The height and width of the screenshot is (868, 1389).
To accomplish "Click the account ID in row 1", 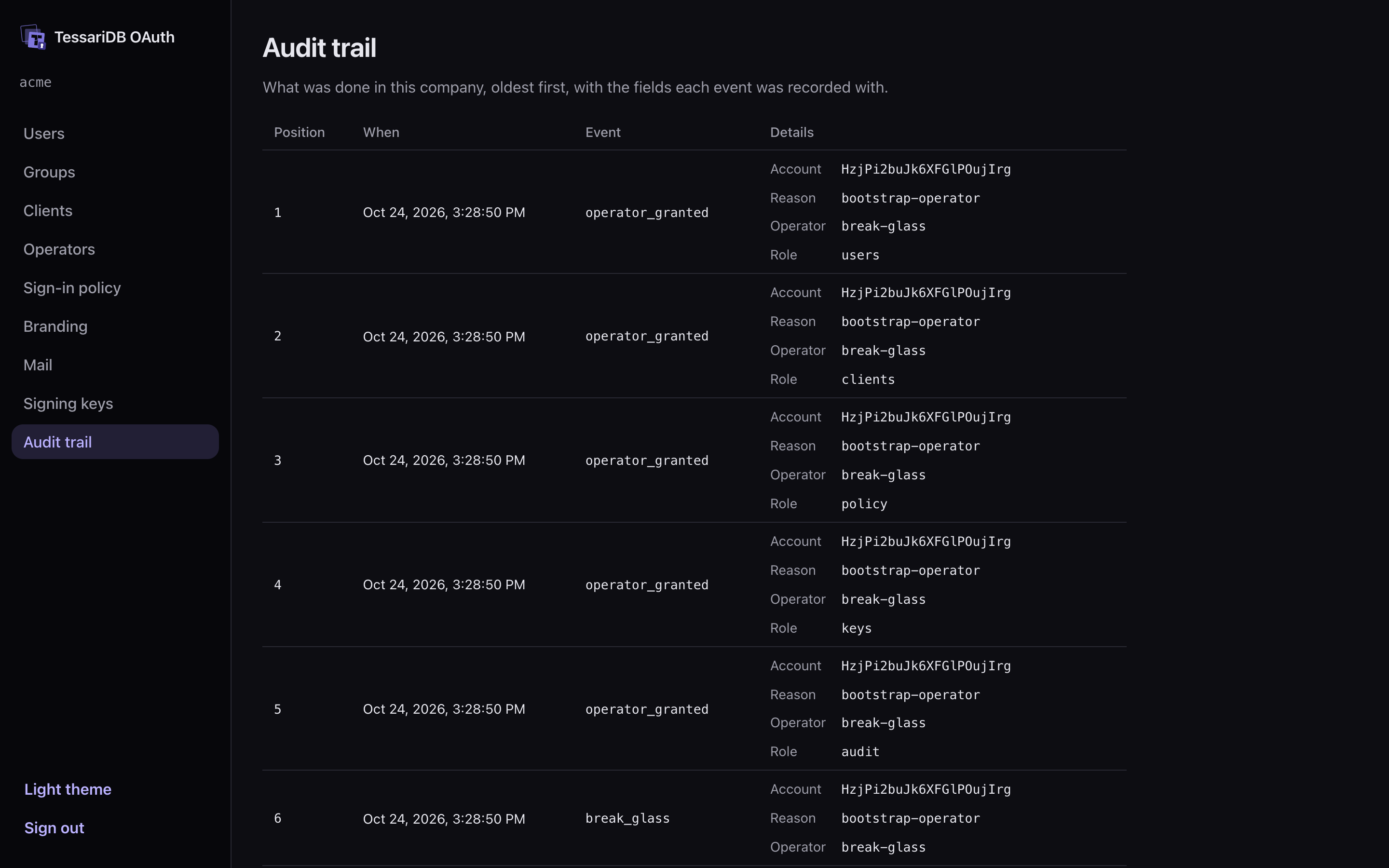I will point(926,169).
